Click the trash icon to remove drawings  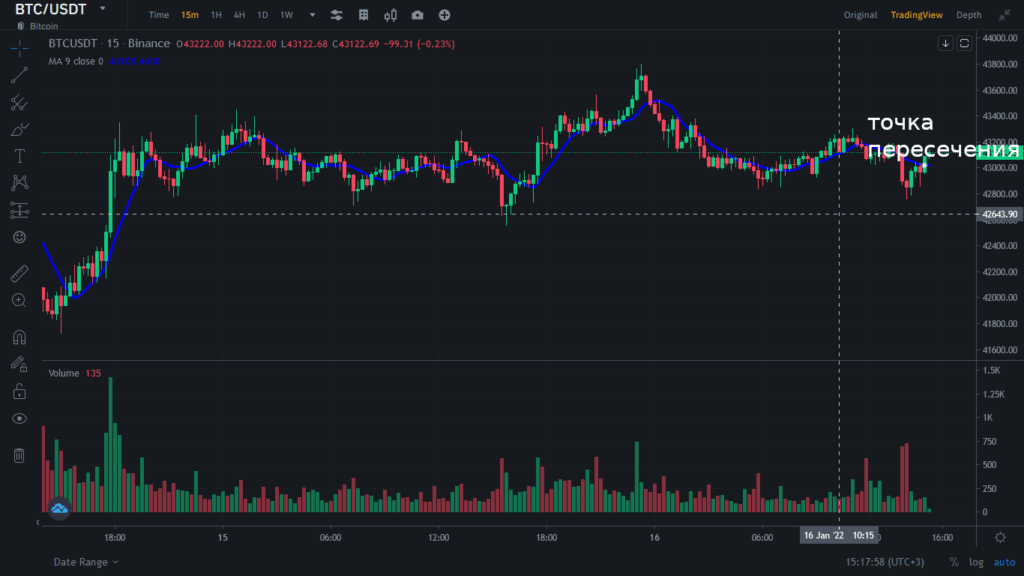[19, 456]
